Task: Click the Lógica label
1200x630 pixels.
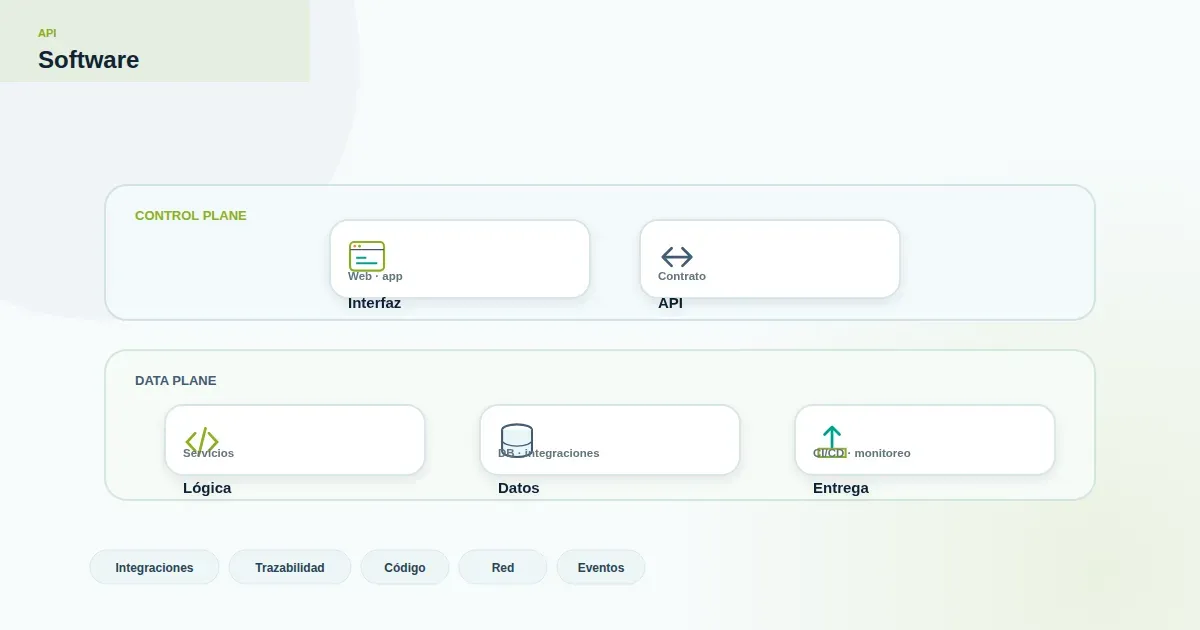Action: [207, 488]
